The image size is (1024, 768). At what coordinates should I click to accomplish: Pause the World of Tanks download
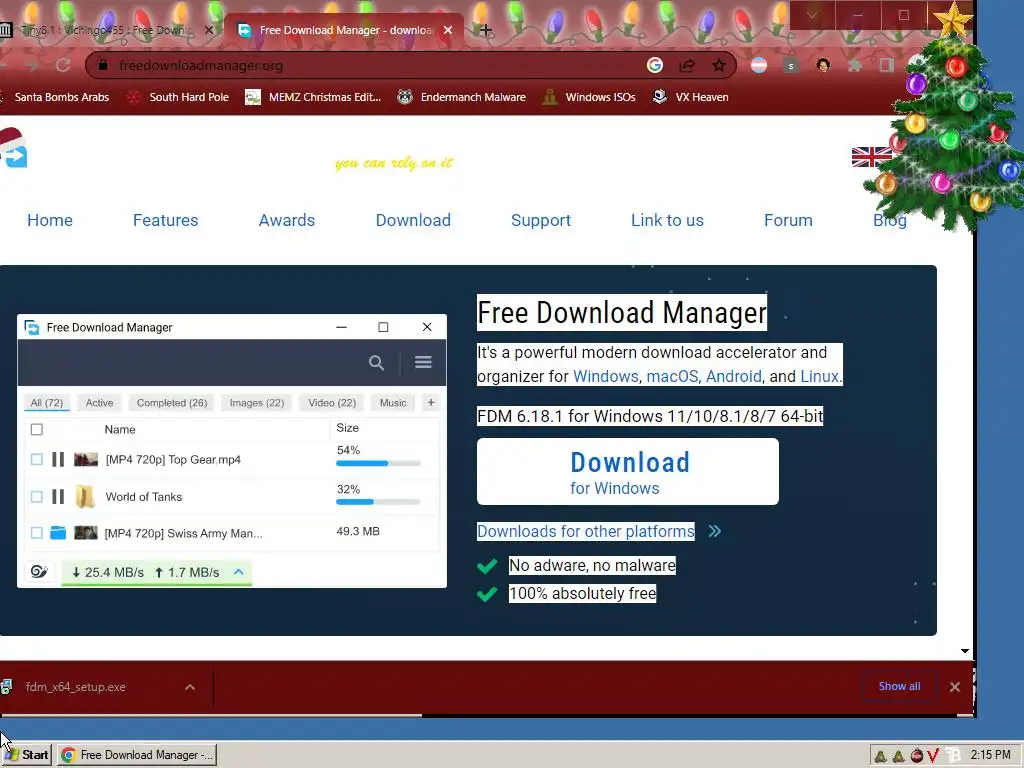(58, 497)
